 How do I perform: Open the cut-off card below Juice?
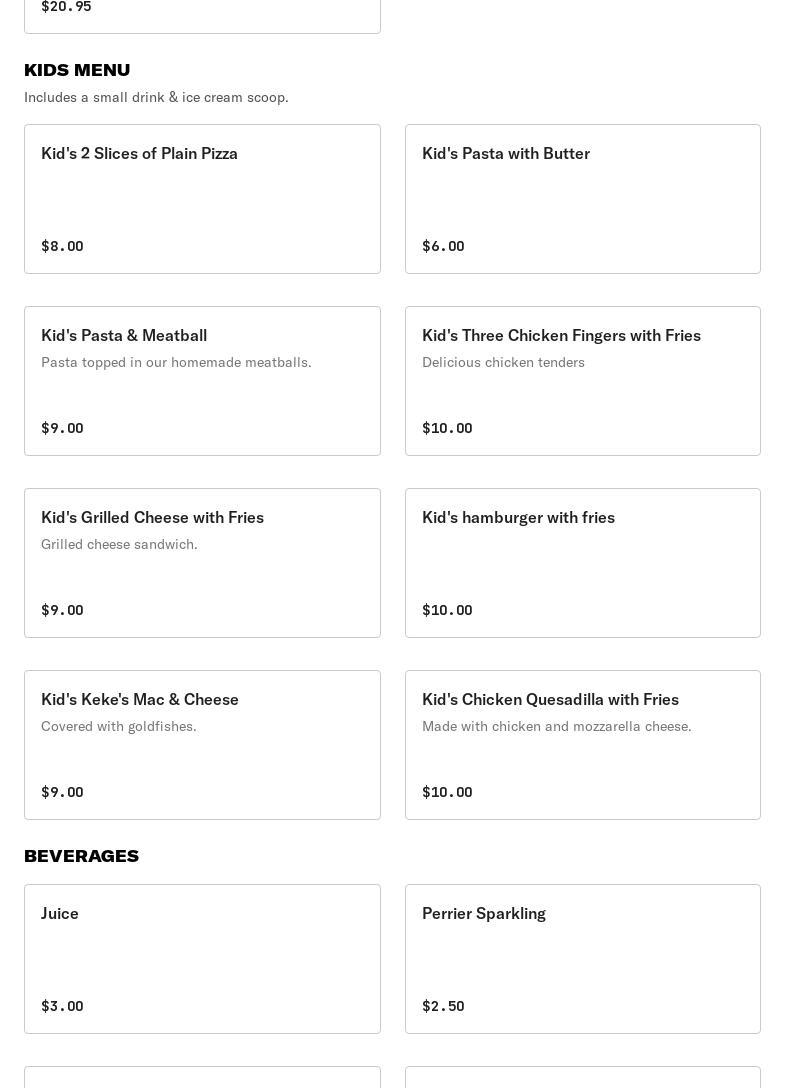click(202, 1077)
